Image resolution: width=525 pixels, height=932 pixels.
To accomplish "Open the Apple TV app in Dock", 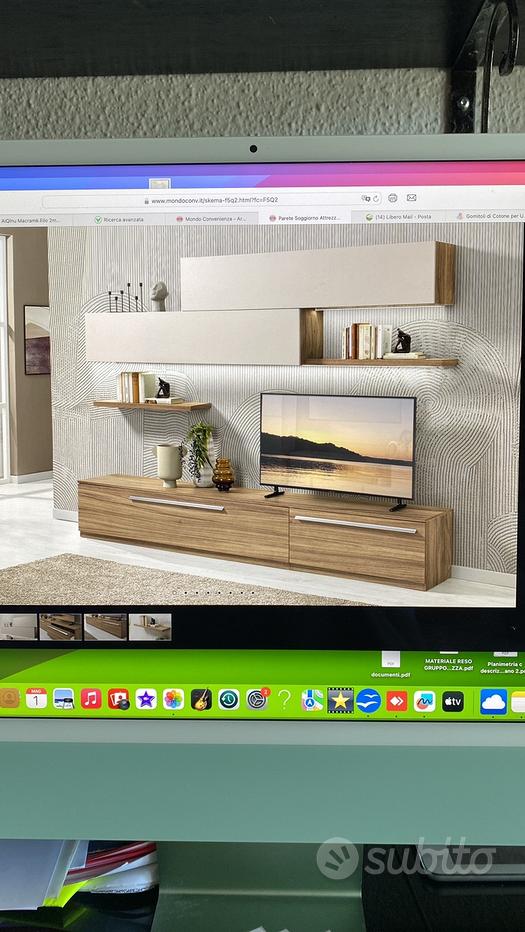I will 452,701.
